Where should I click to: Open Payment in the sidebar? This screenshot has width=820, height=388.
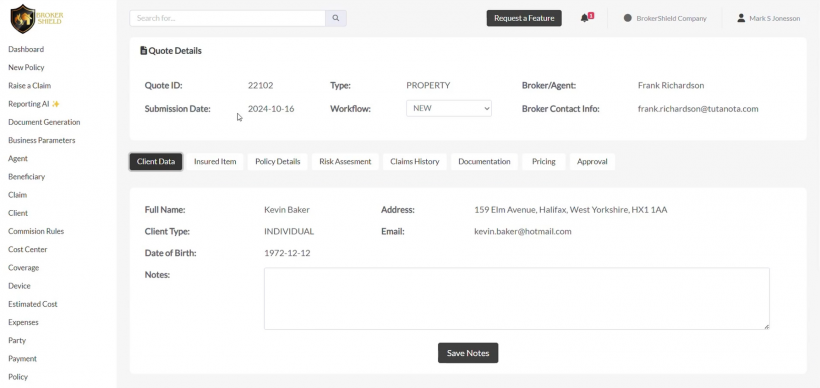click(22, 359)
